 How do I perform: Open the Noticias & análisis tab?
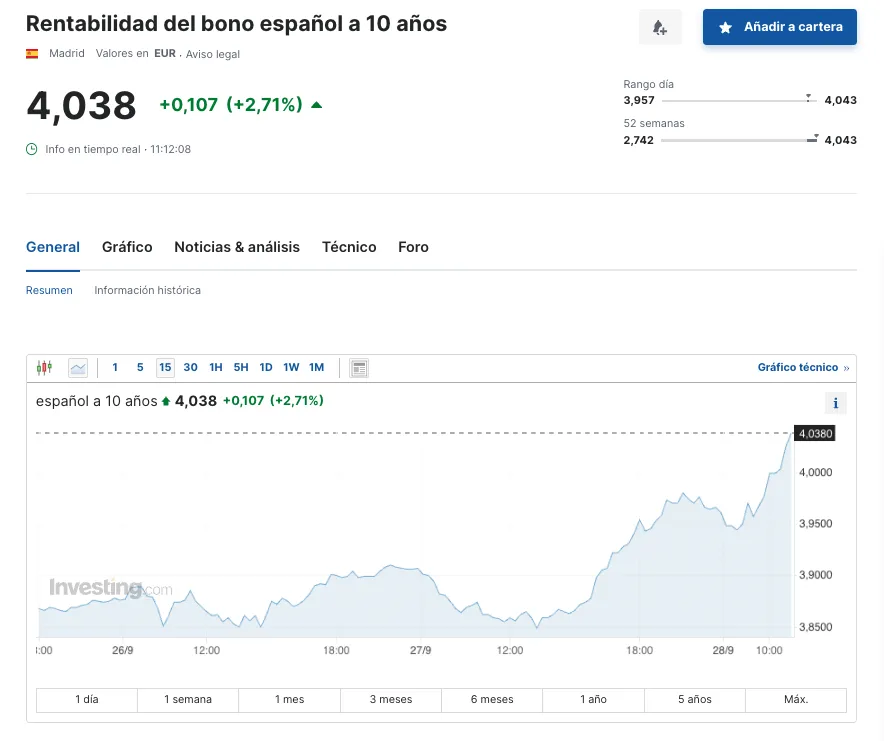237,247
